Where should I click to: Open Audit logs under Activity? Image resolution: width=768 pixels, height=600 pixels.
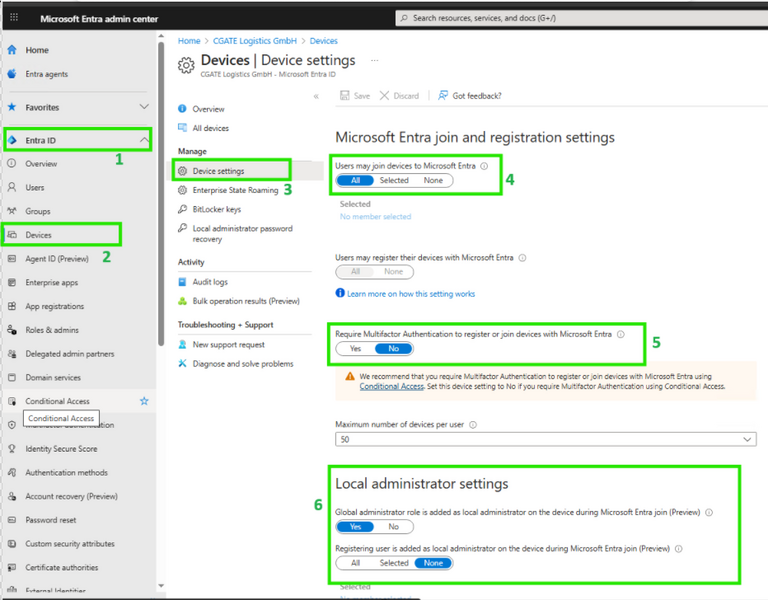(210, 282)
